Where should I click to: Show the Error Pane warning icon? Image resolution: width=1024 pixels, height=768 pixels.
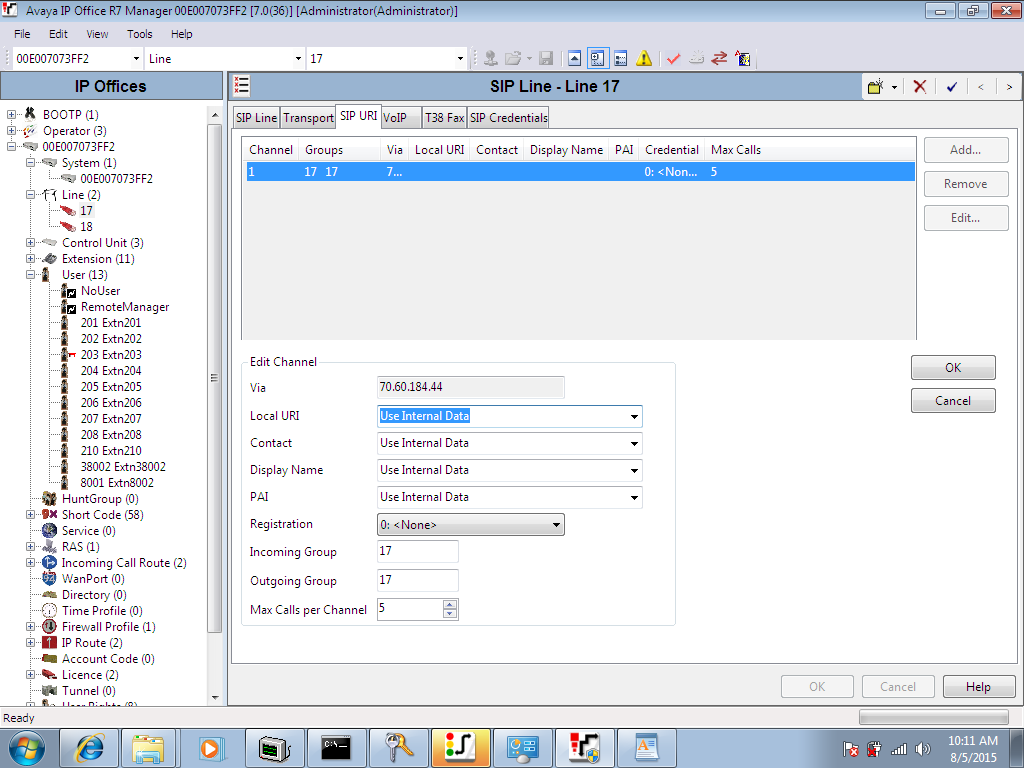[644, 59]
